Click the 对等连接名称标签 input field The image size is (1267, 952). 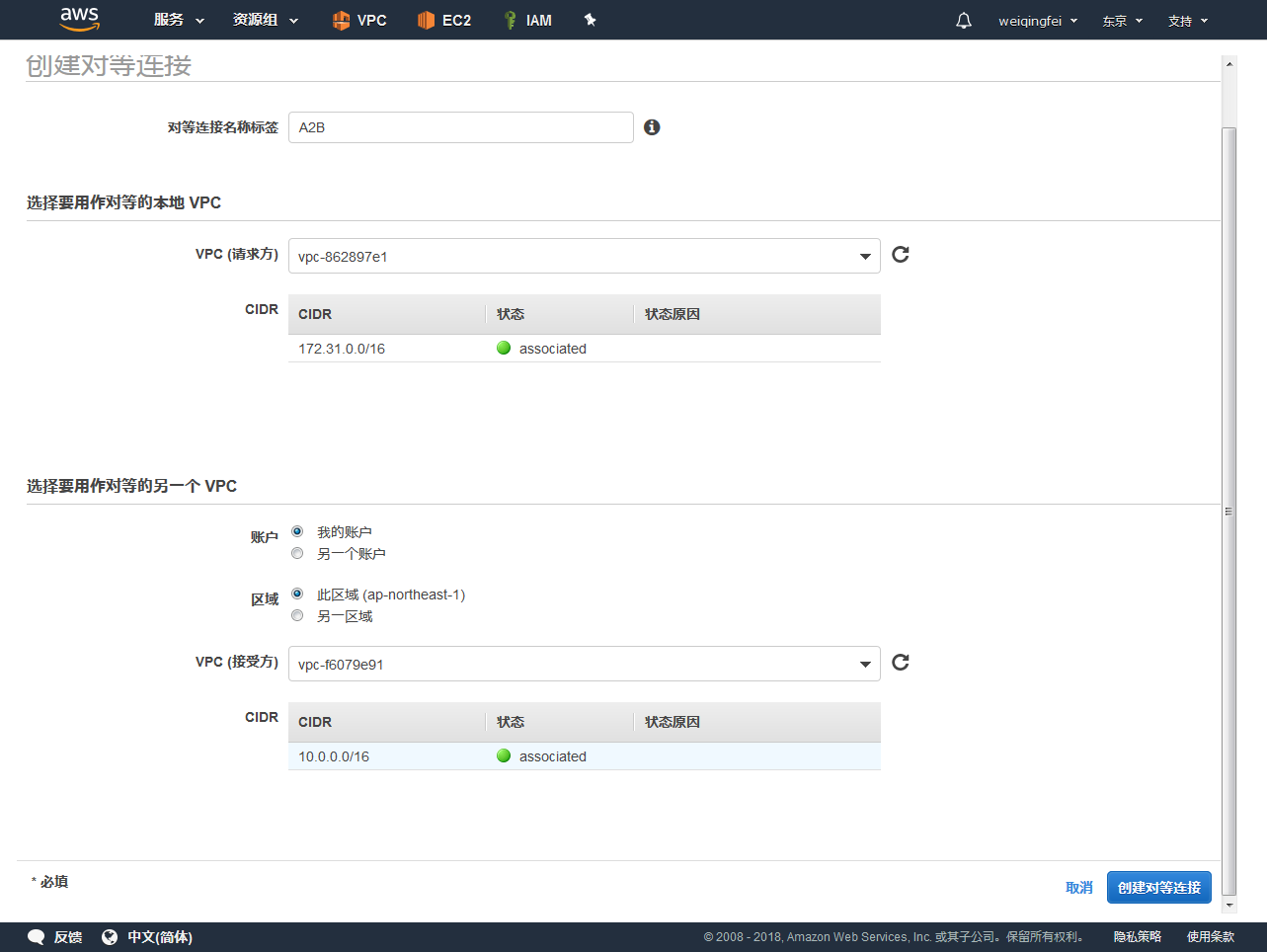coord(460,127)
